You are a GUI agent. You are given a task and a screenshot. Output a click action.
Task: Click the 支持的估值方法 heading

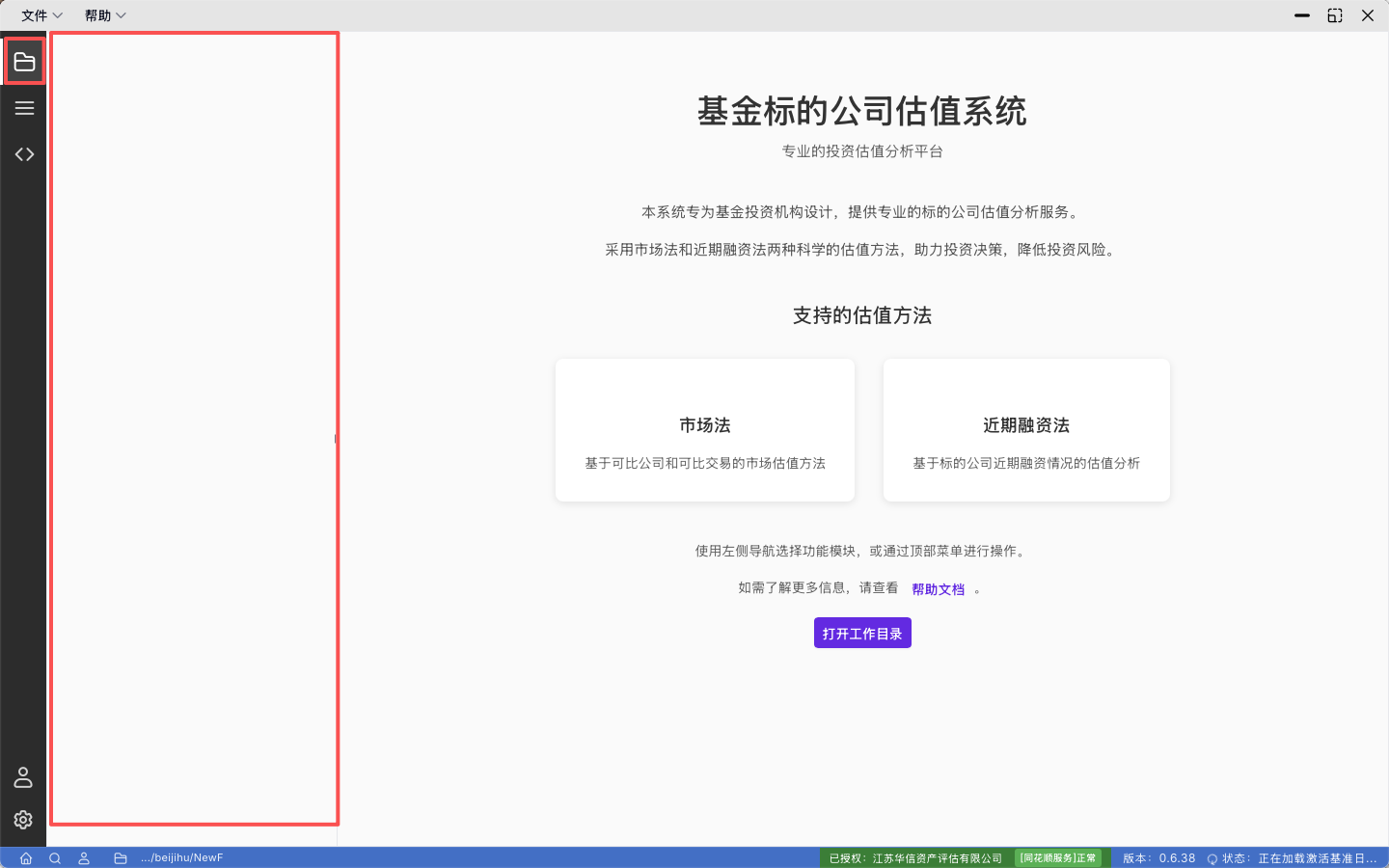862,315
